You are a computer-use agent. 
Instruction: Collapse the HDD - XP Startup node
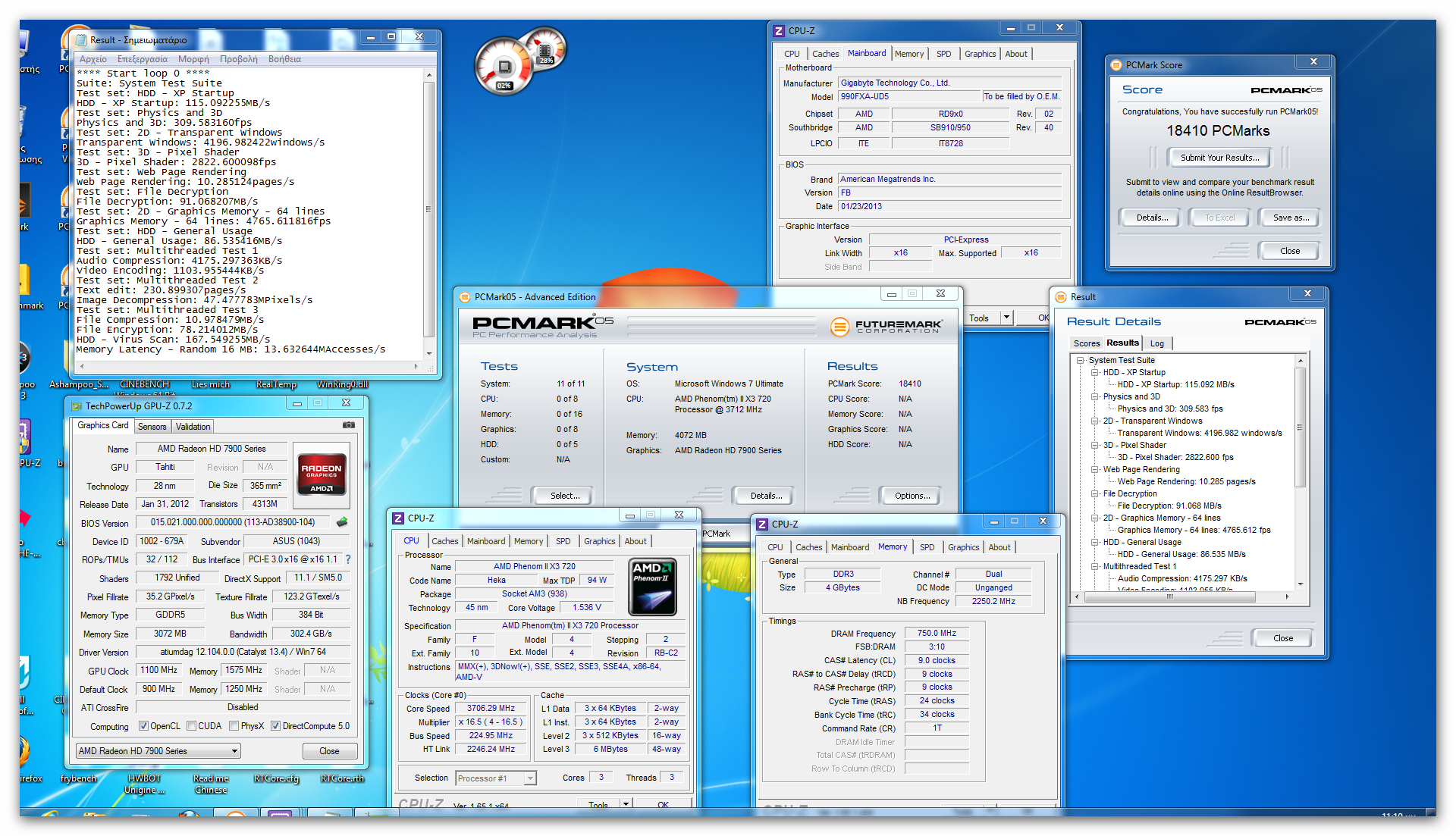click(1094, 373)
